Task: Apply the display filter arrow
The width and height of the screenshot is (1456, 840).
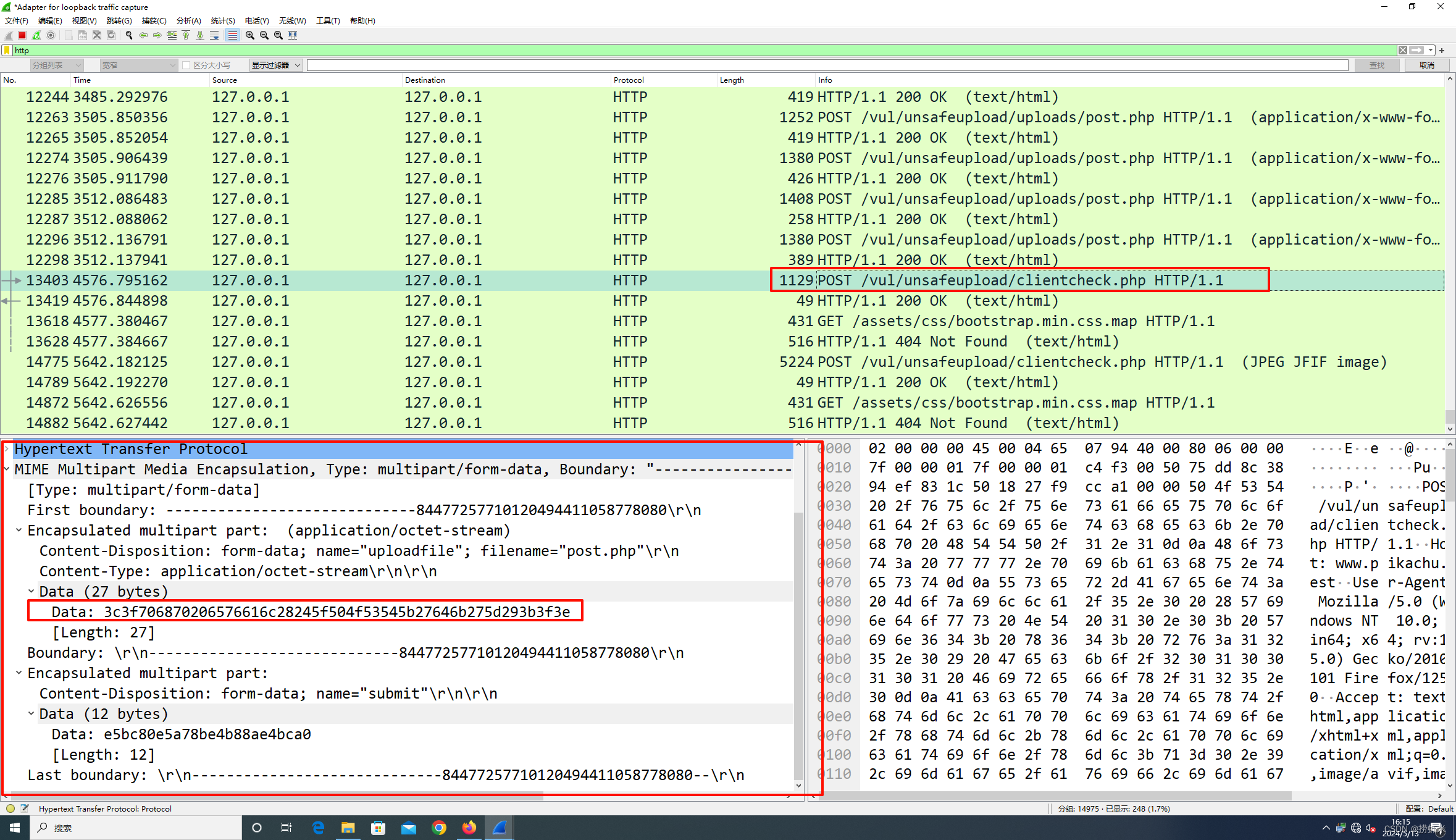Action: coord(1417,51)
